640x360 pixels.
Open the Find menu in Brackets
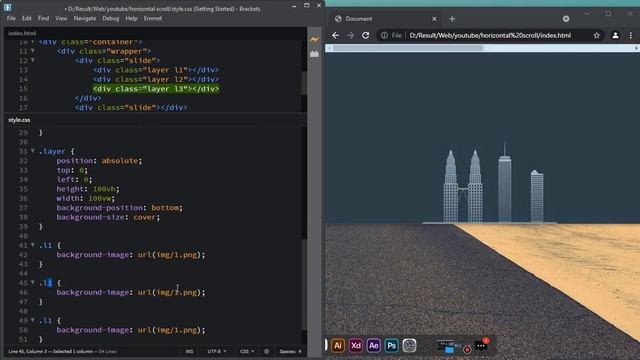pos(43,18)
